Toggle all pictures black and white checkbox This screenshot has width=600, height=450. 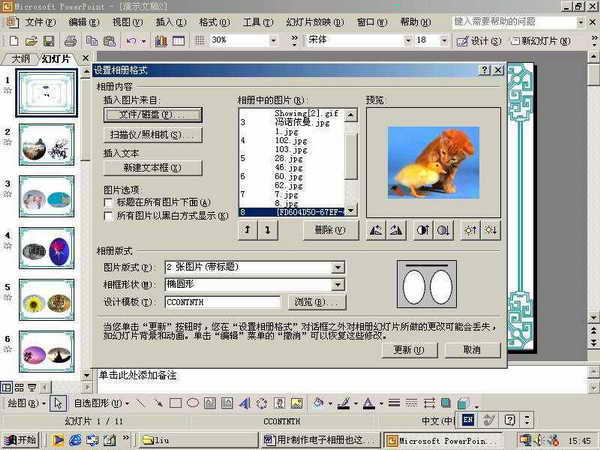pos(109,214)
